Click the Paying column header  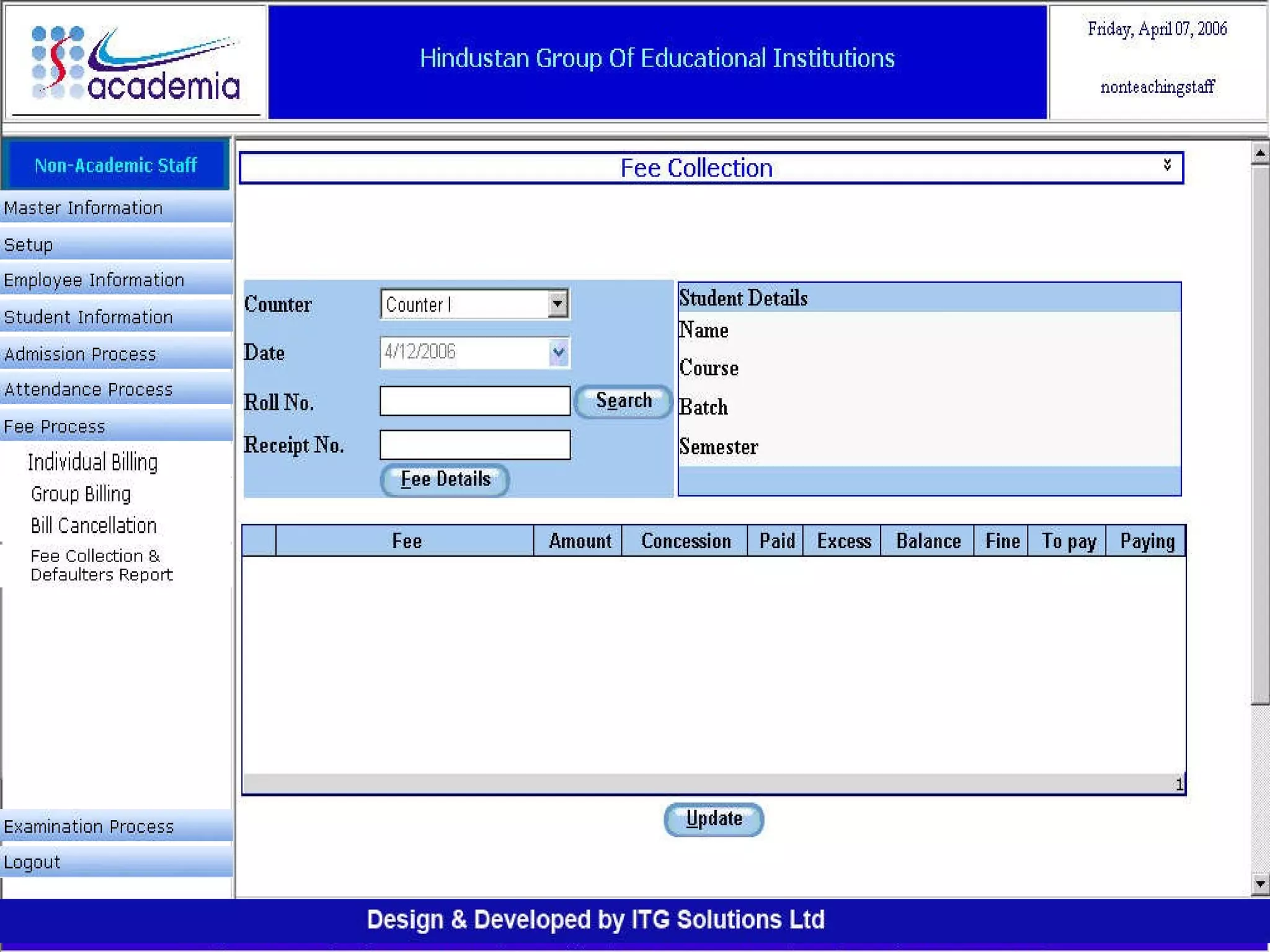click(x=1147, y=541)
